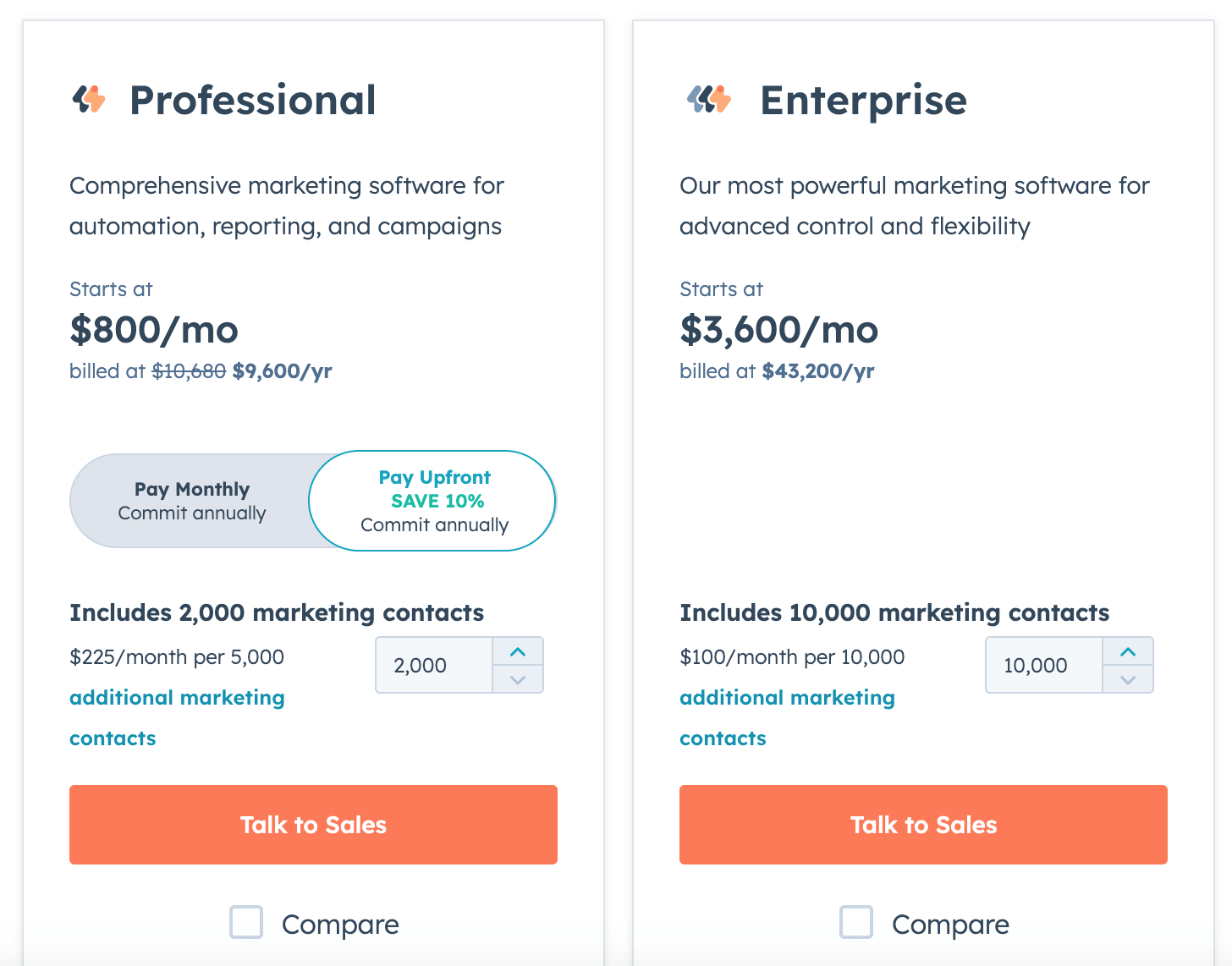Click Talk to Sales for Professional
This screenshot has height=966, width=1232.
(313, 825)
